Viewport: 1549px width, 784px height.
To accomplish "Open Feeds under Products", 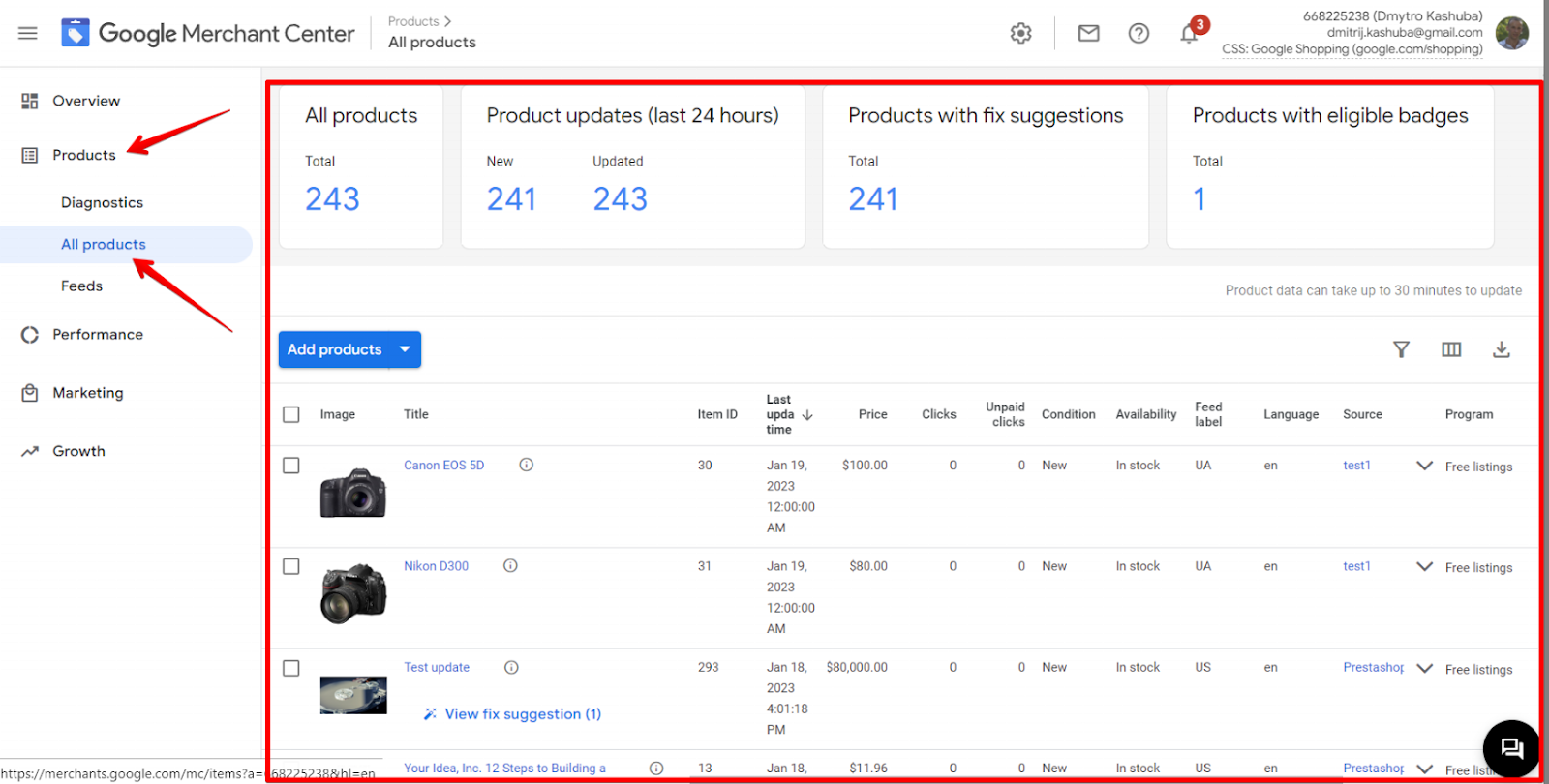I will [81, 286].
